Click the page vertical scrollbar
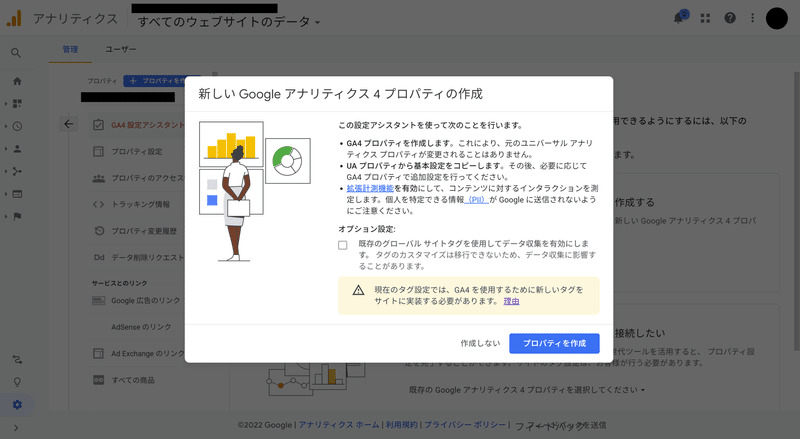This screenshot has height=439, width=800. pyautogui.click(x=796, y=210)
